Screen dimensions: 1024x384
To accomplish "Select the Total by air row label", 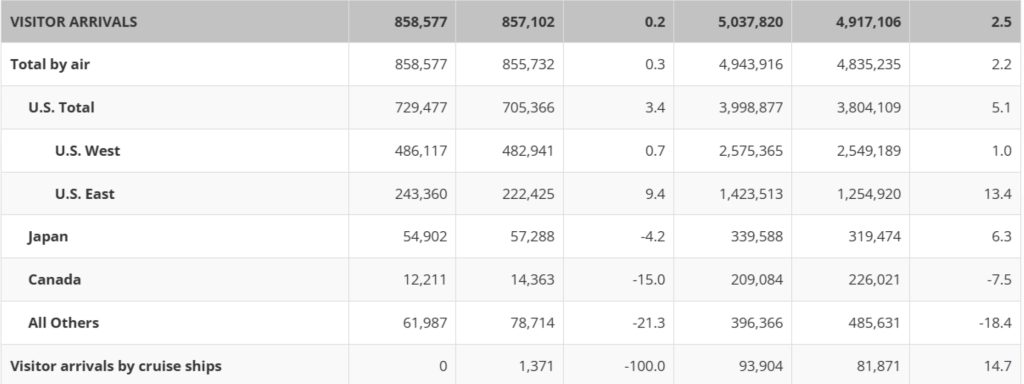I will 50,64.
